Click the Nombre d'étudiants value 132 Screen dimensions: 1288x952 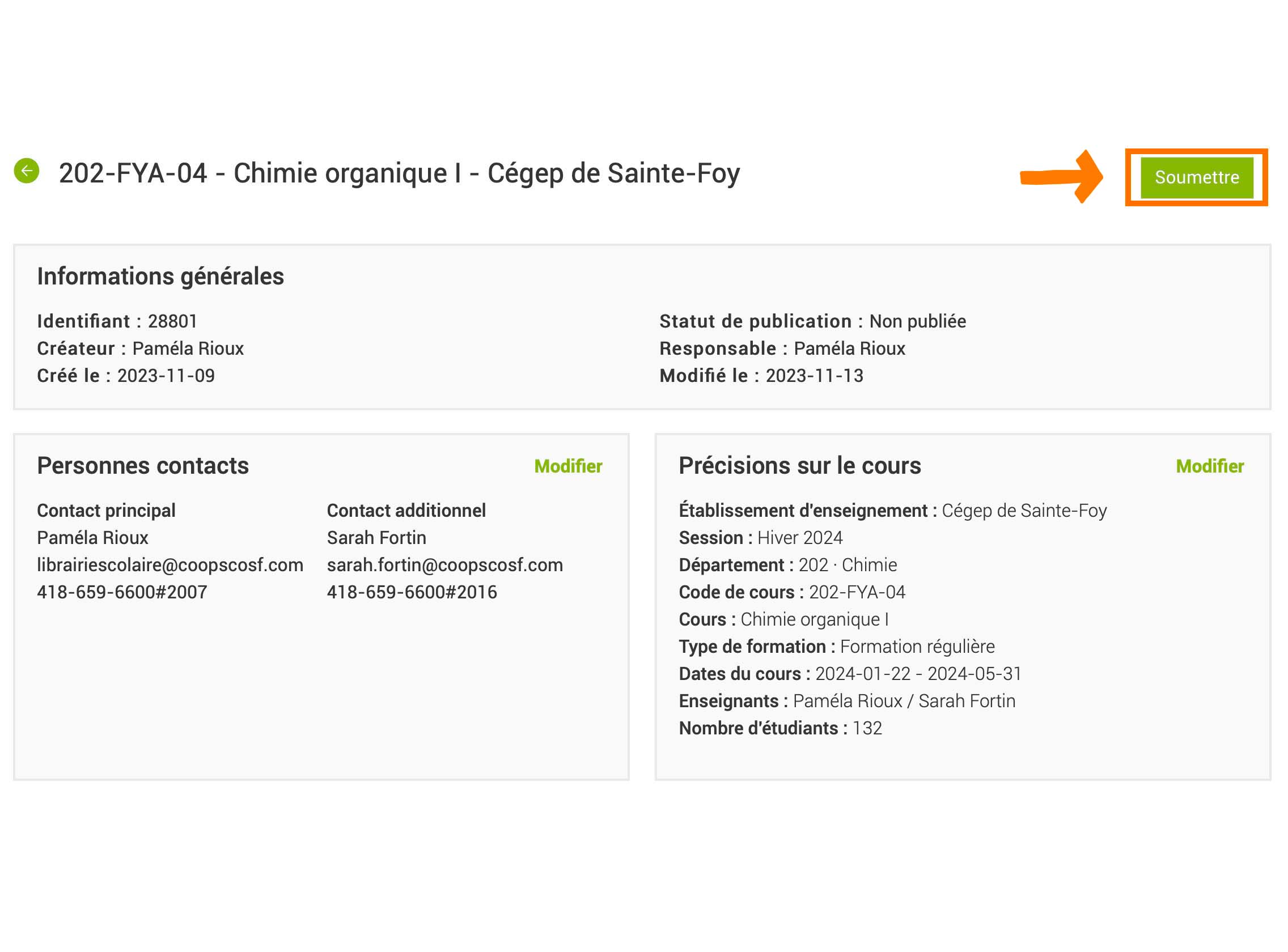867,728
